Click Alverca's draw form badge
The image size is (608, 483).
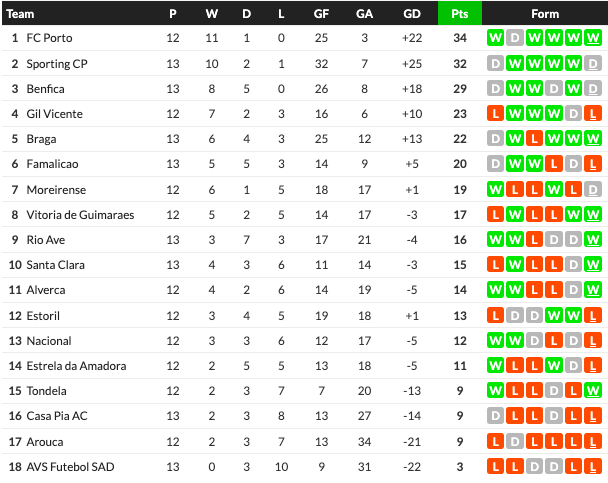pyautogui.click(x=574, y=290)
